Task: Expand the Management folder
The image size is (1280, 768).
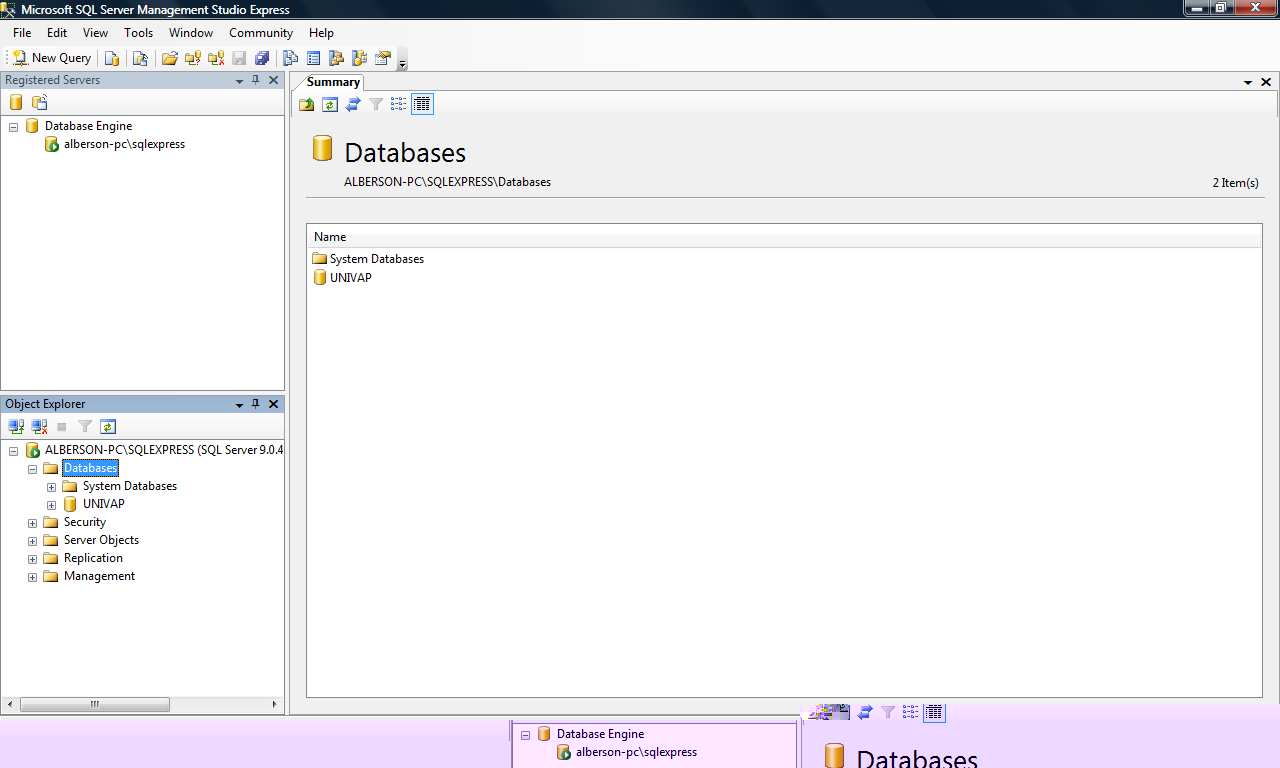Action: click(32, 577)
